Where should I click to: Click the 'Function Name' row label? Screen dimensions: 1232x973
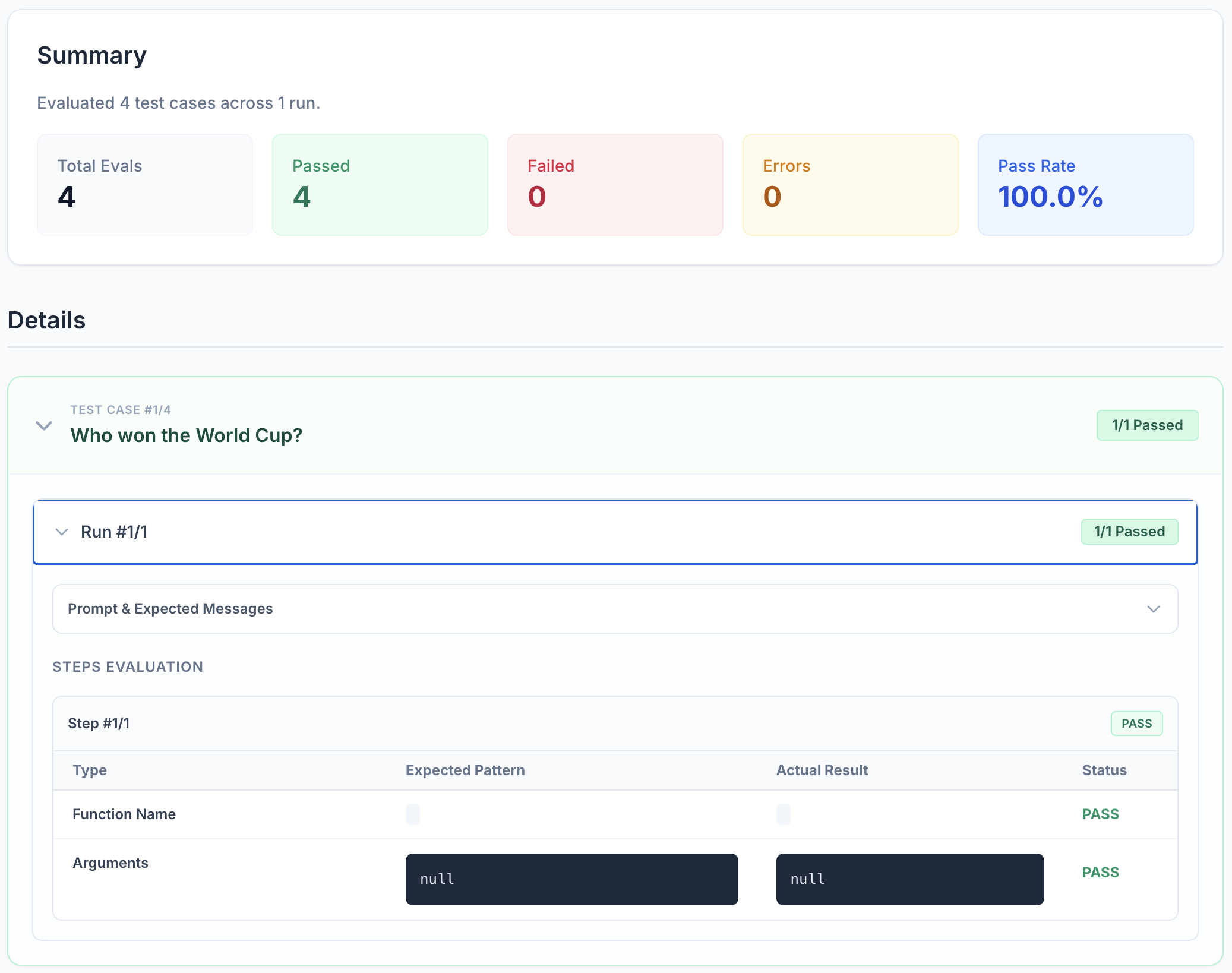[x=124, y=814]
